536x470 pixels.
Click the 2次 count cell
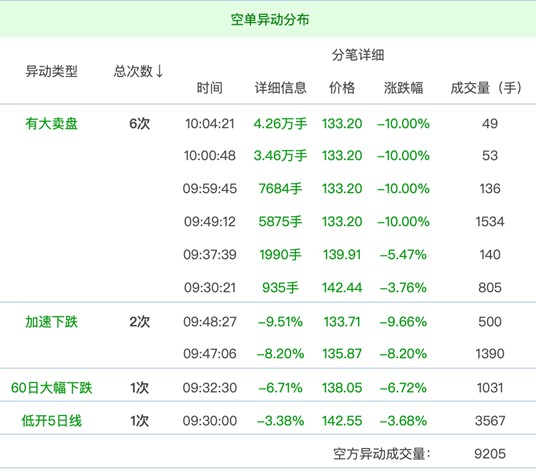coord(139,322)
